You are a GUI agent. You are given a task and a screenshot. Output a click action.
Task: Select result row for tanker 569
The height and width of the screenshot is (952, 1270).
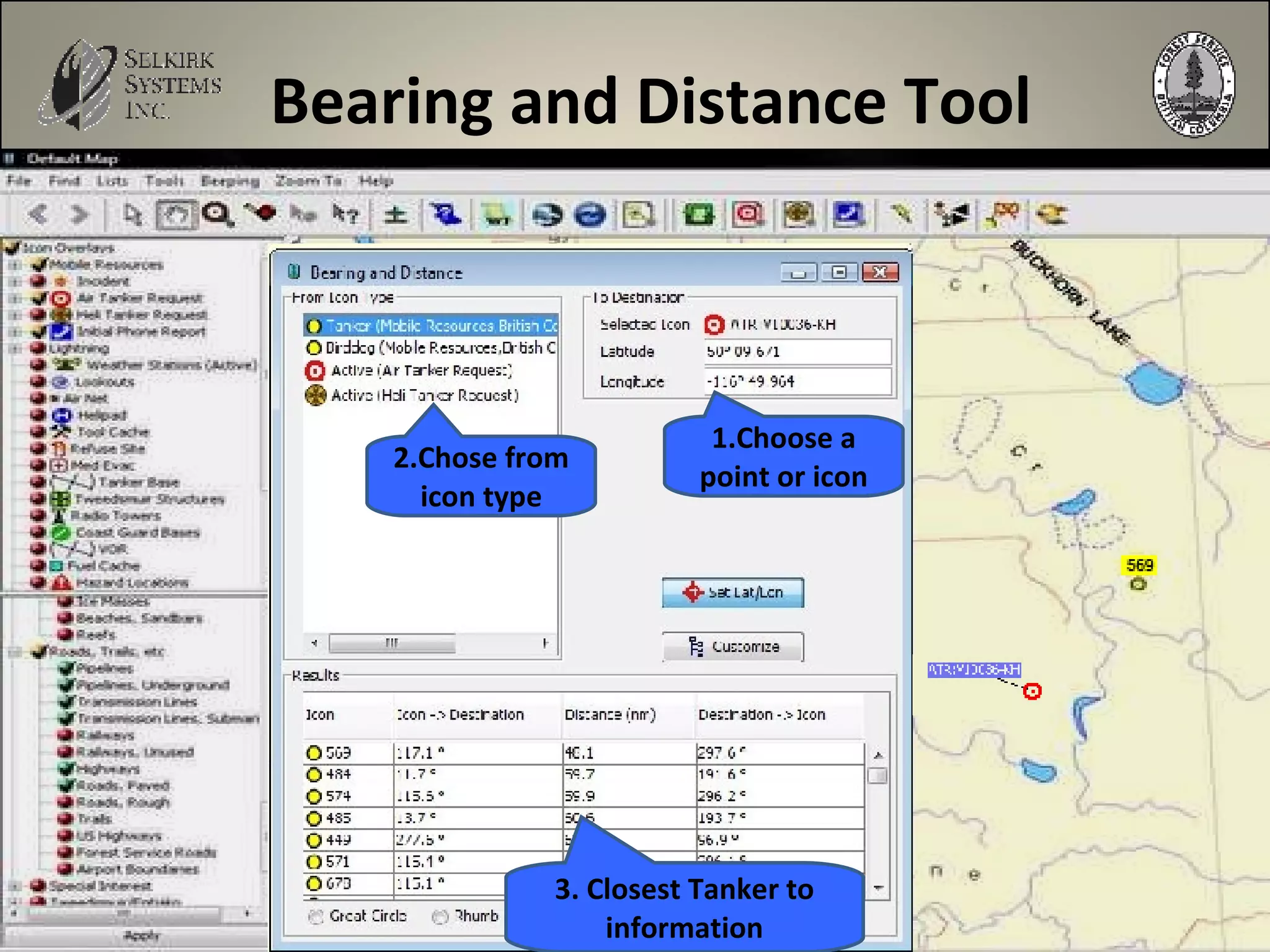[584, 752]
